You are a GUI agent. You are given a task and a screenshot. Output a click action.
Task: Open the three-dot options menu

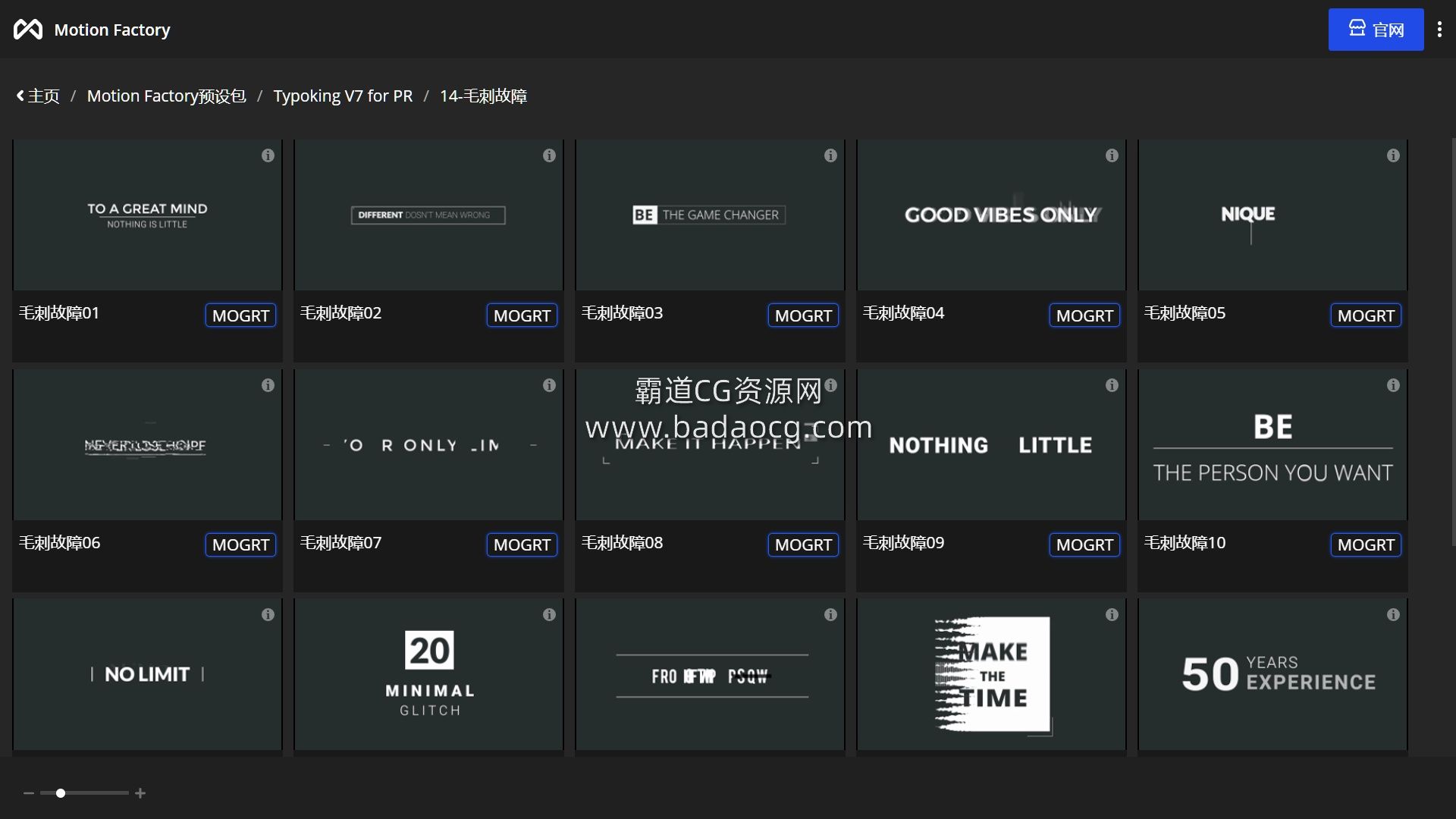click(x=1439, y=30)
